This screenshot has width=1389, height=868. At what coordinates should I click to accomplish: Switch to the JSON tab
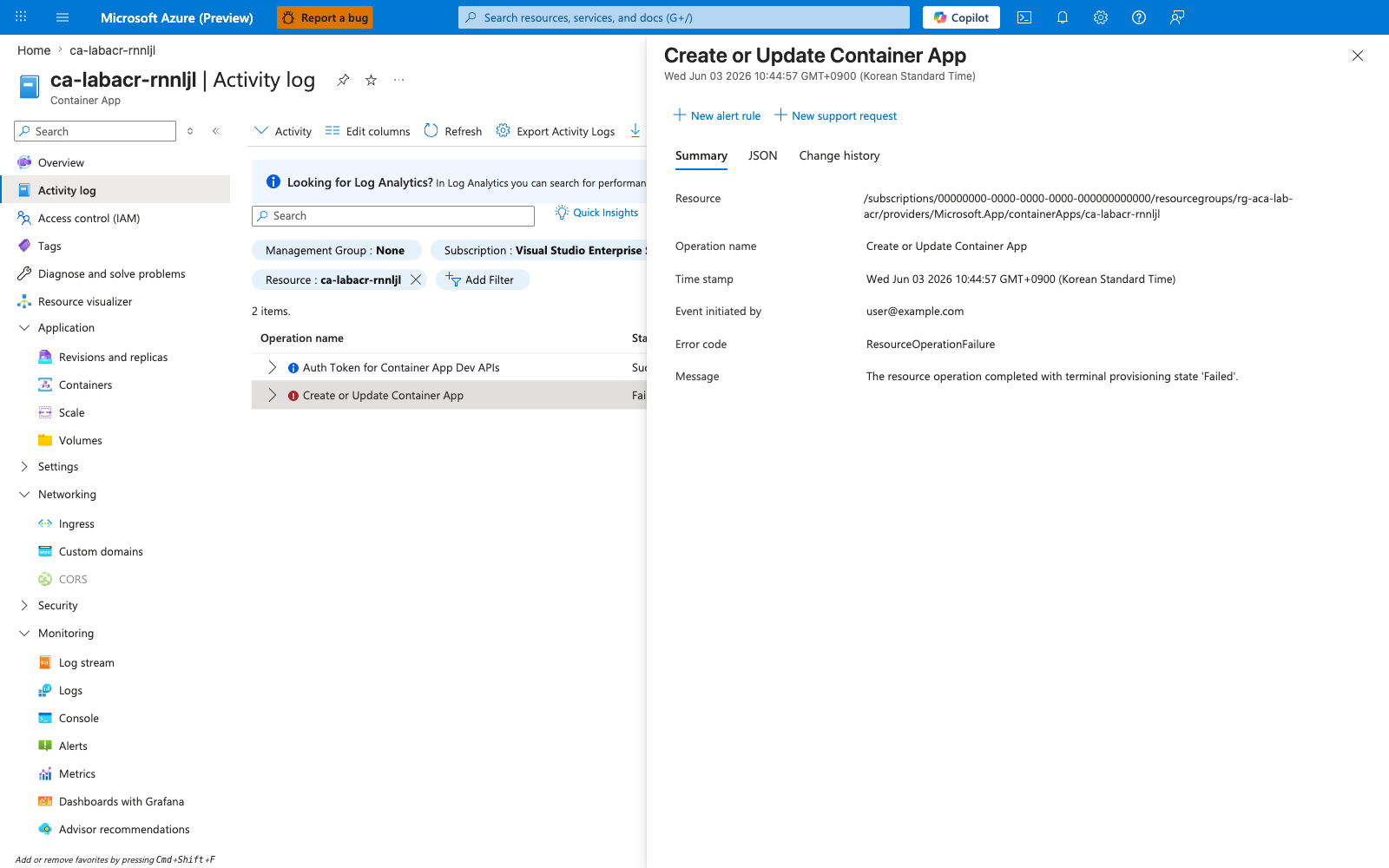[x=762, y=155]
